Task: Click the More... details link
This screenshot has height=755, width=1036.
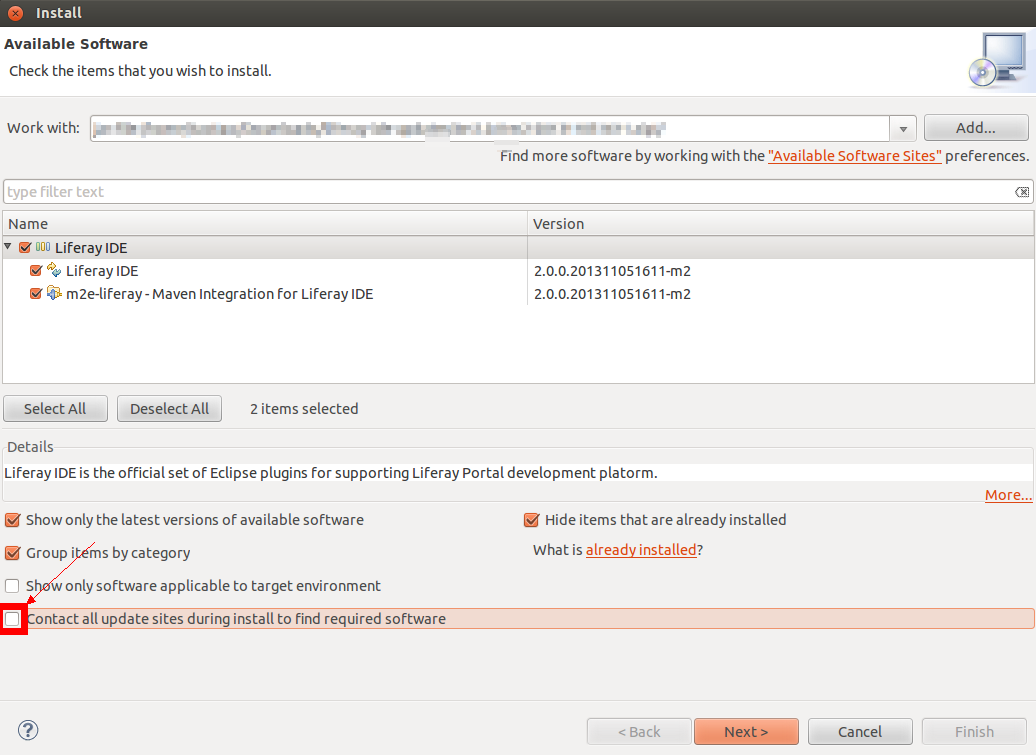Action: 1007,495
